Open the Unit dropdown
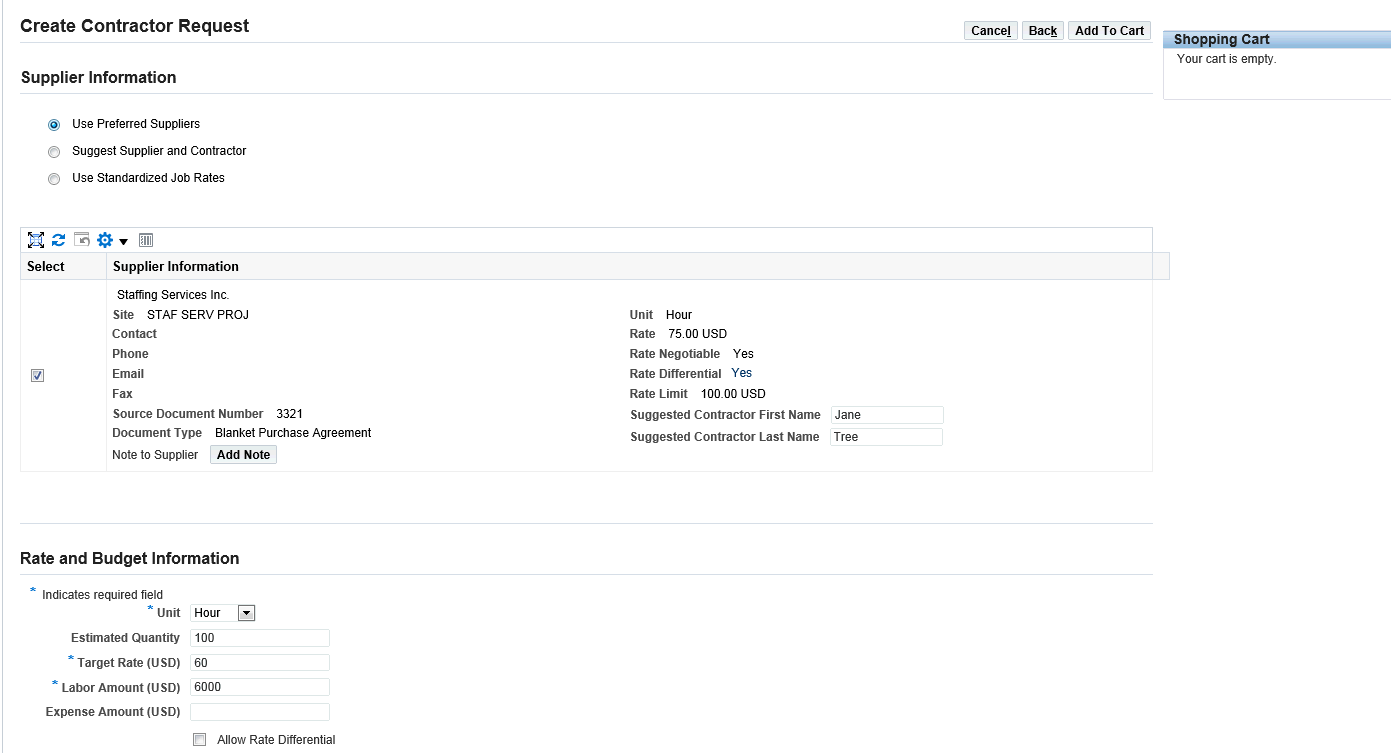 click(x=223, y=613)
